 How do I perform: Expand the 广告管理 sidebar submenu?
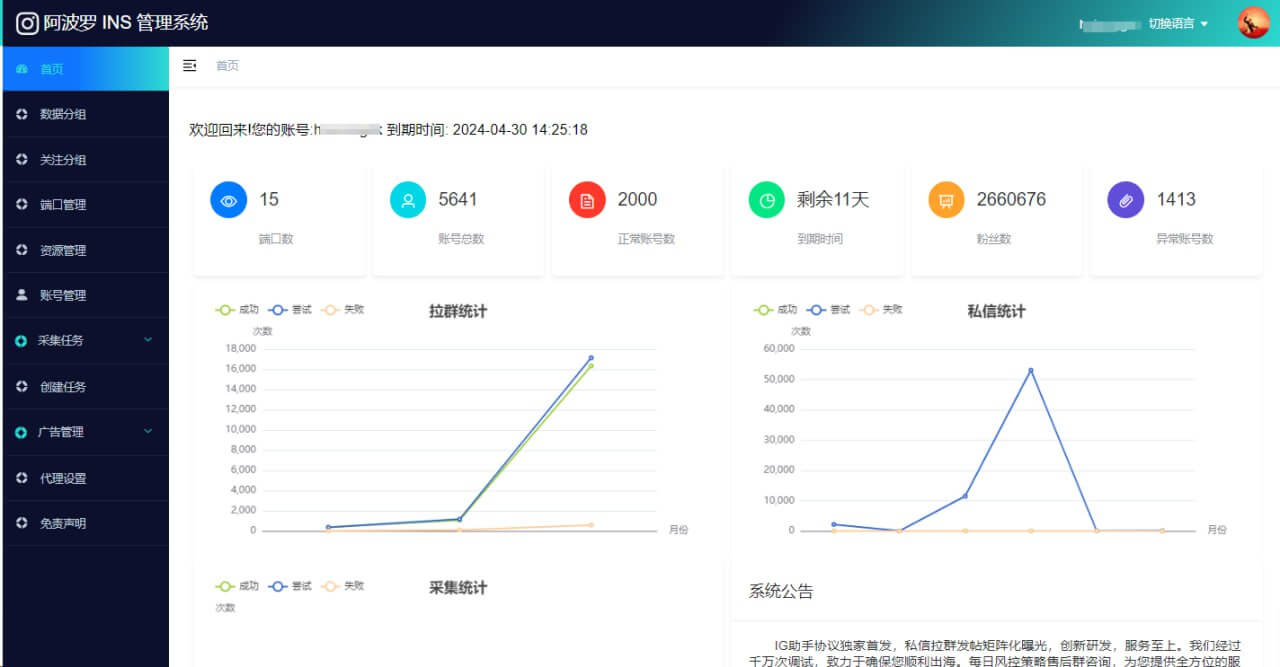point(85,432)
